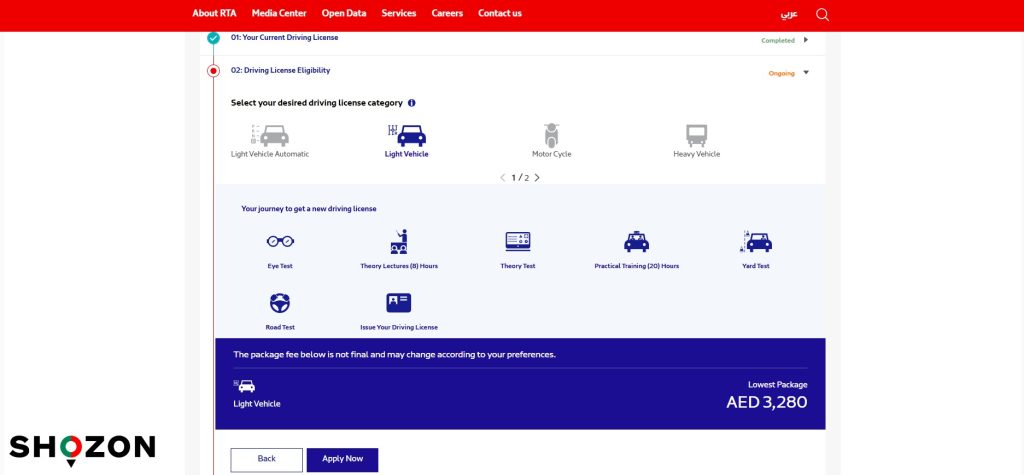The height and width of the screenshot is (475, 1024).
Task: Switch the site language to Arabic
Action: pos(789,14)
